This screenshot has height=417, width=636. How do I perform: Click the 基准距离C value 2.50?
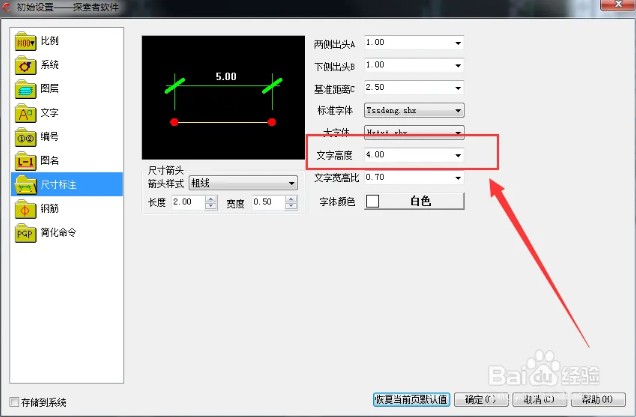coord(375,87)
